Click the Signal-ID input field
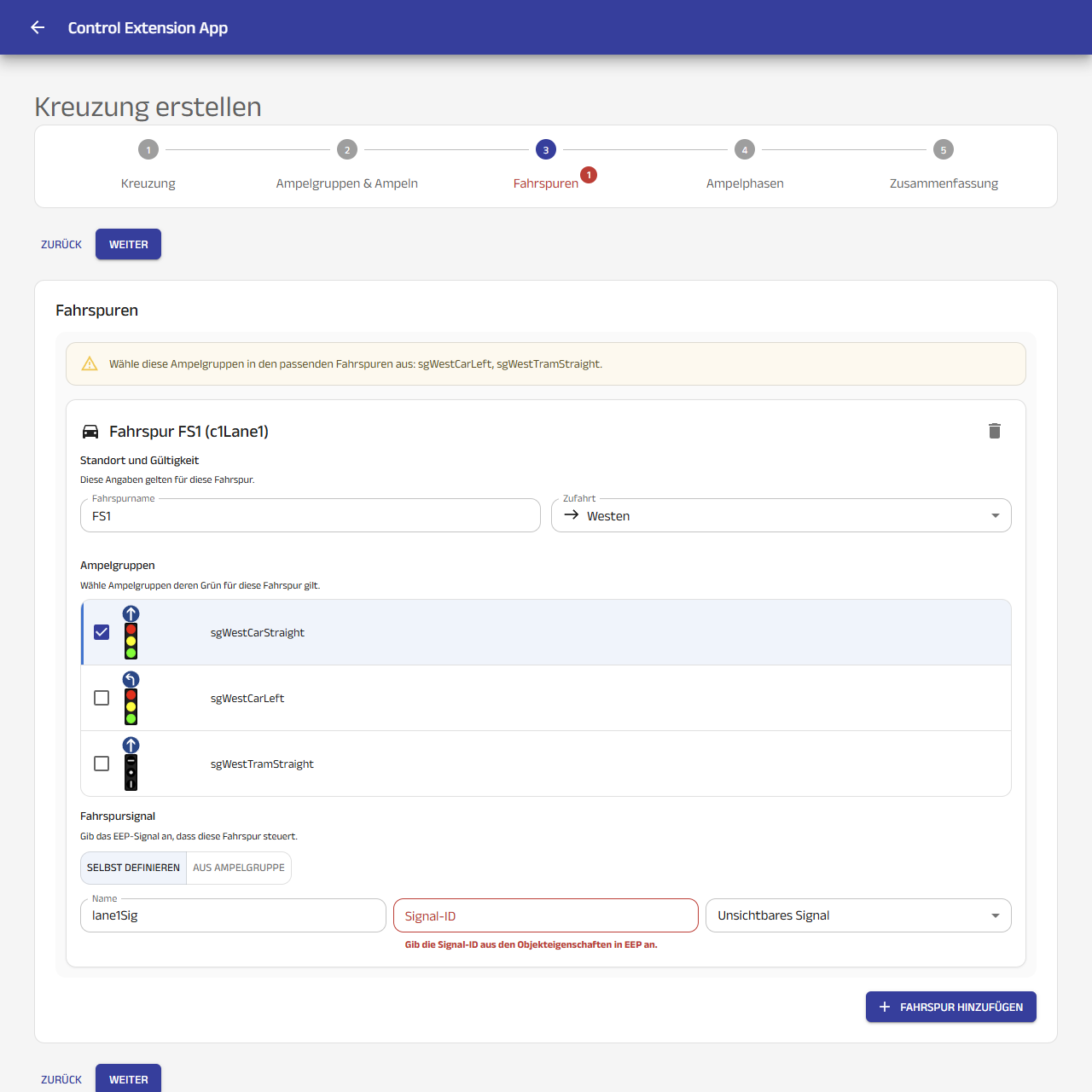Screen dimensions: 1092x1092 546,915
